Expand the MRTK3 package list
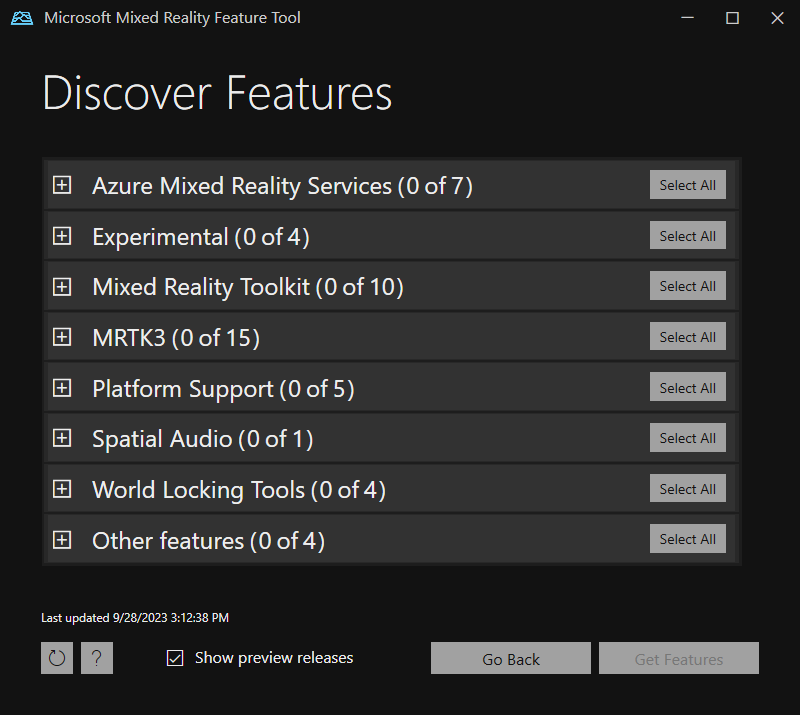Viewport: 800px width, 715px height. pyautogui.click(x=62, y=336)
